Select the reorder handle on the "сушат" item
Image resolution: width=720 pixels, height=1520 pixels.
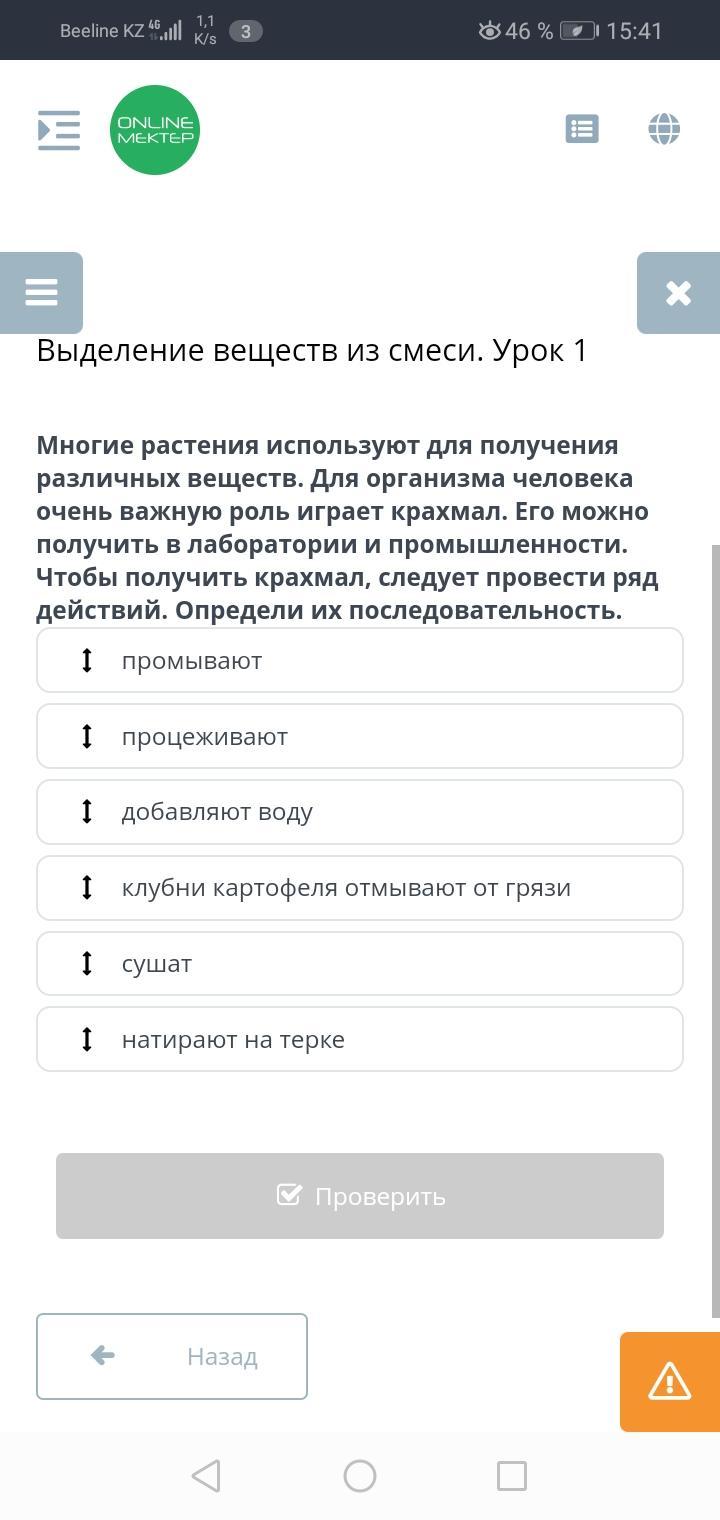click(87, 963)
